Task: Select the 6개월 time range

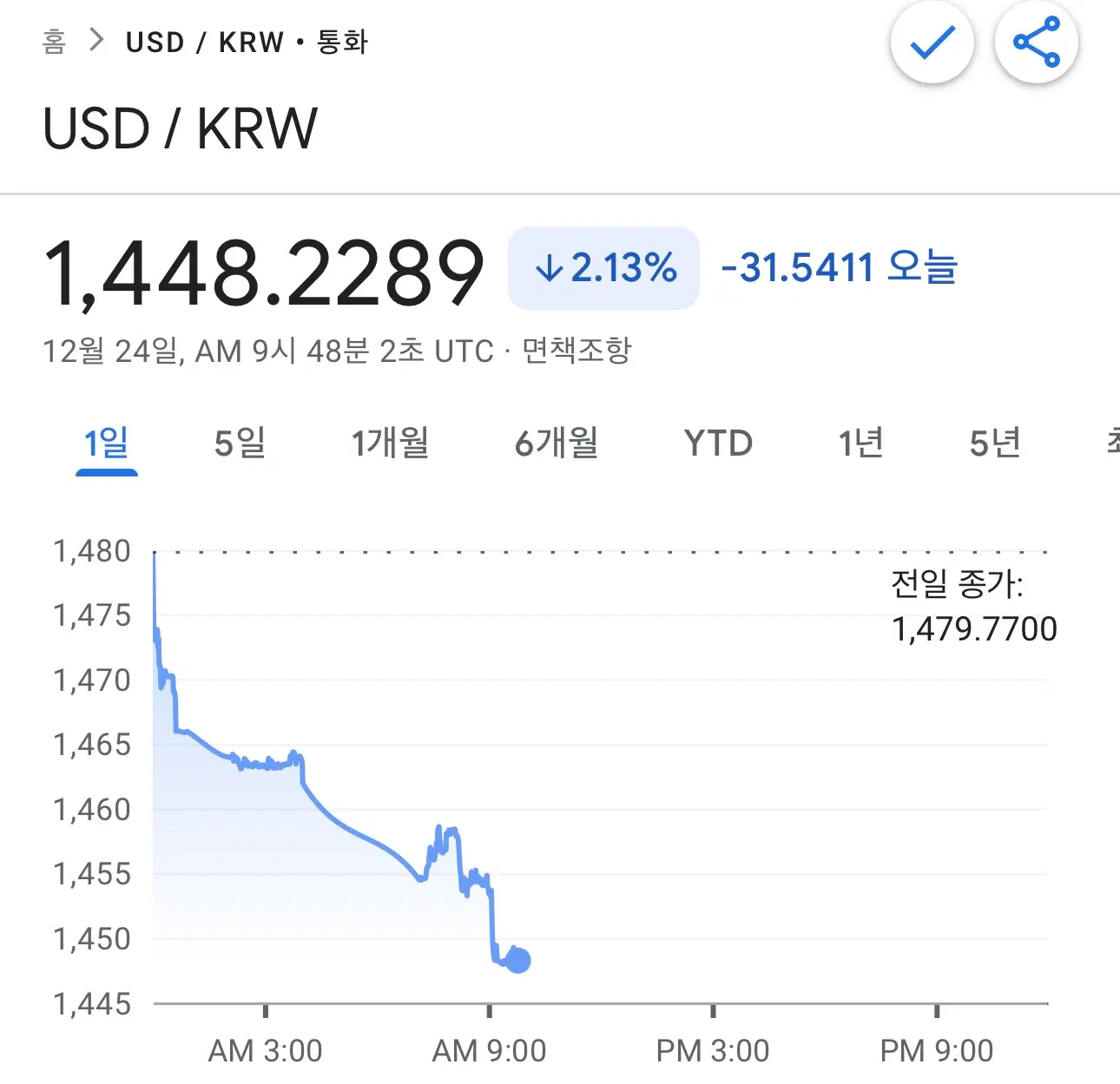Action: [x=557, y=443]
